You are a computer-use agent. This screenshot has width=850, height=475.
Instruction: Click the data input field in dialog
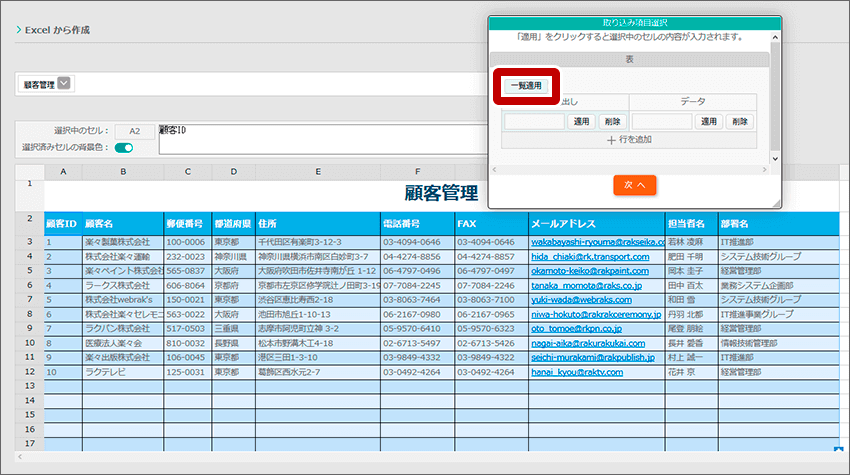(662, 121)
